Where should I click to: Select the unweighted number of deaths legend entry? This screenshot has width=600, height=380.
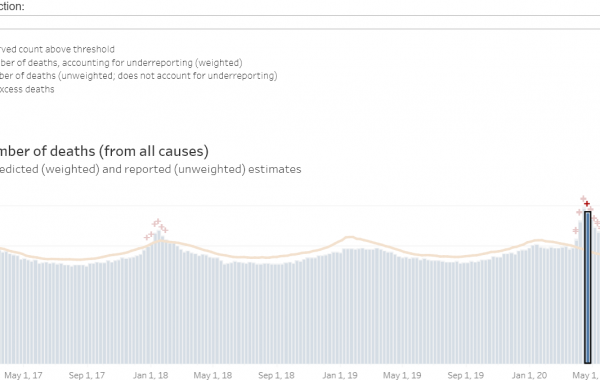pyautogui.click(x=139, y=76)
